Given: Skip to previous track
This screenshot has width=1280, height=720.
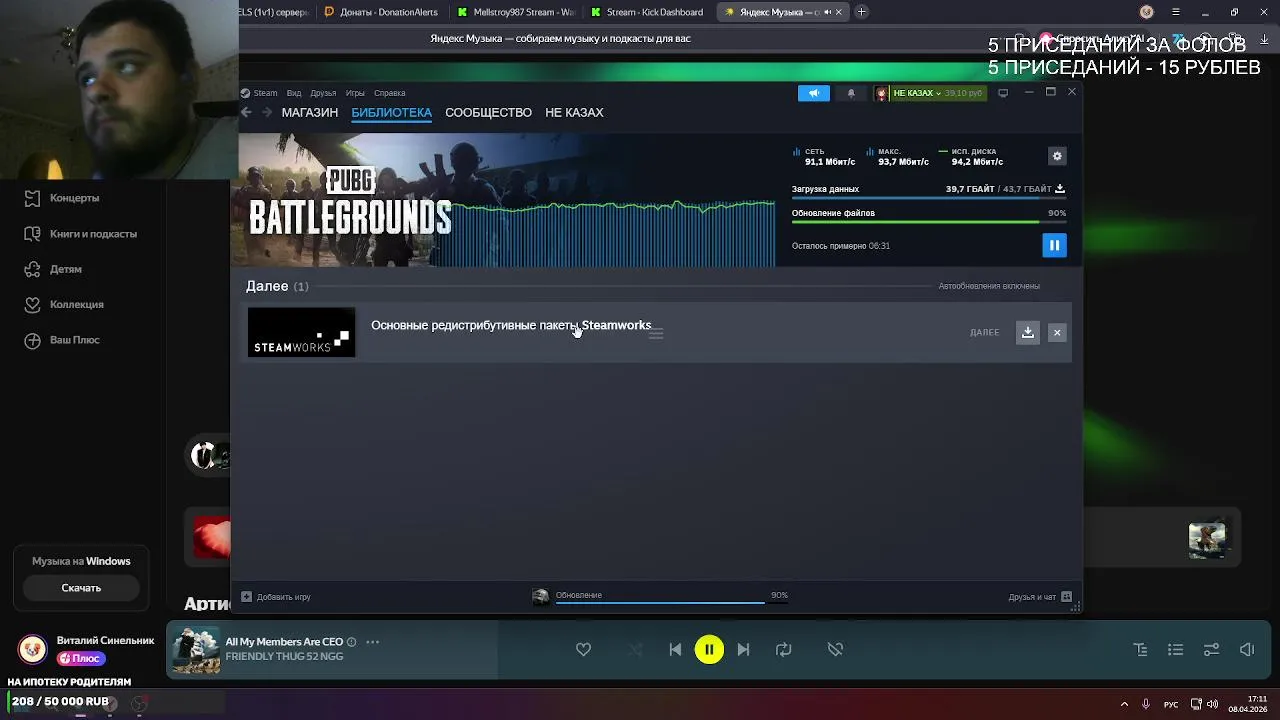Looking at the screenshot, I should point(675,649).
